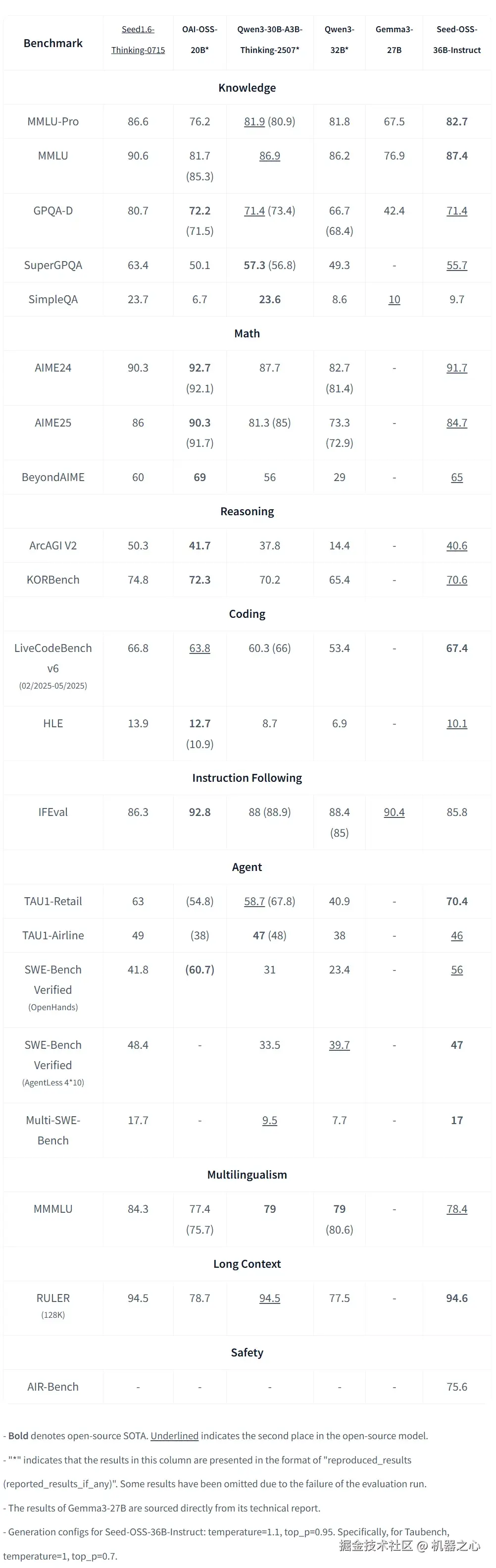The image size is (496, 1568).
Task: Click the Benchmark column header
Action: coord(53,43)
